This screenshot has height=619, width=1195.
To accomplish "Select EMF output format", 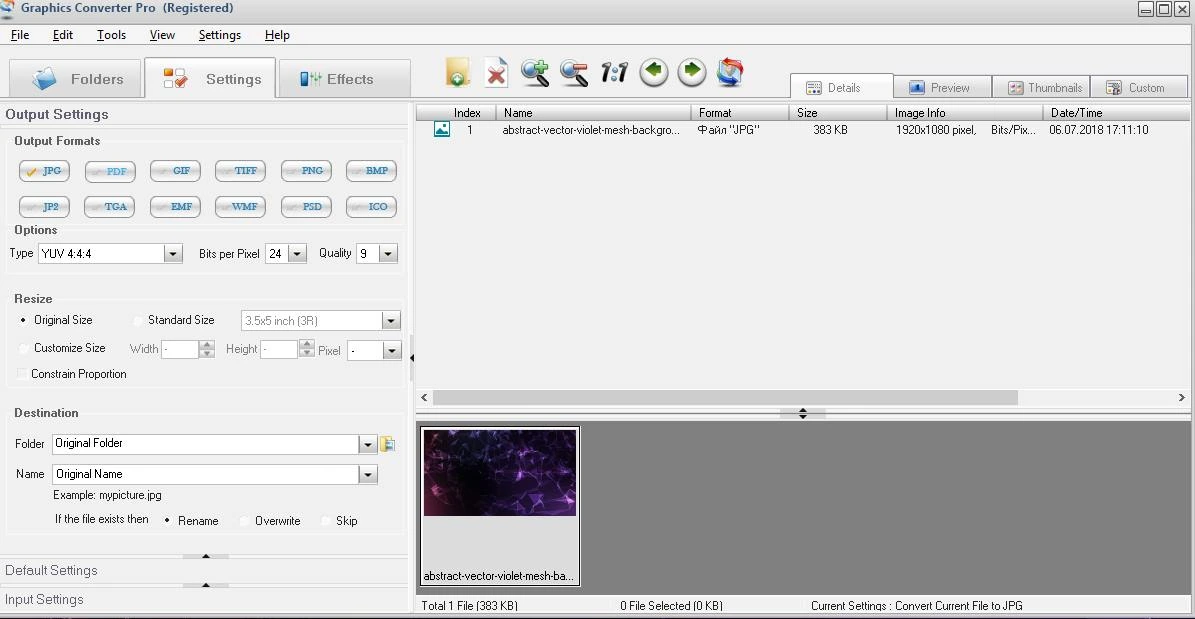I will pos(175,207).
